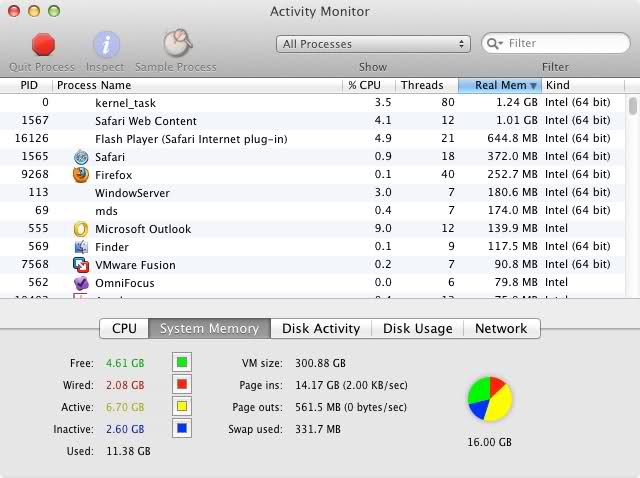Click the VM size 300.88 GB value
This screenshot has width=640, height=478.
click(320, 363)
